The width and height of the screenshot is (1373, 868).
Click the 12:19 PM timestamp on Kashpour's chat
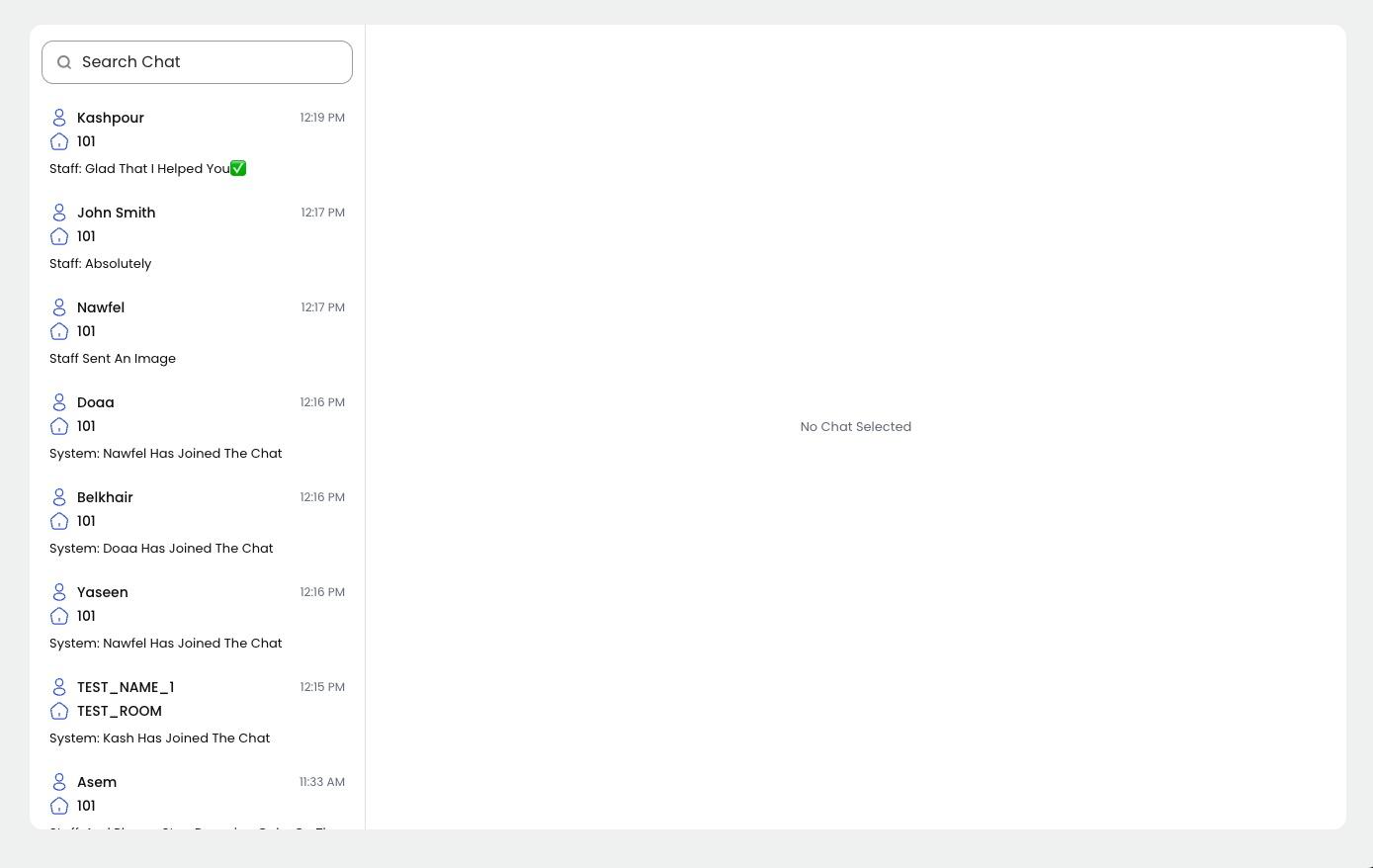[322, 118]
